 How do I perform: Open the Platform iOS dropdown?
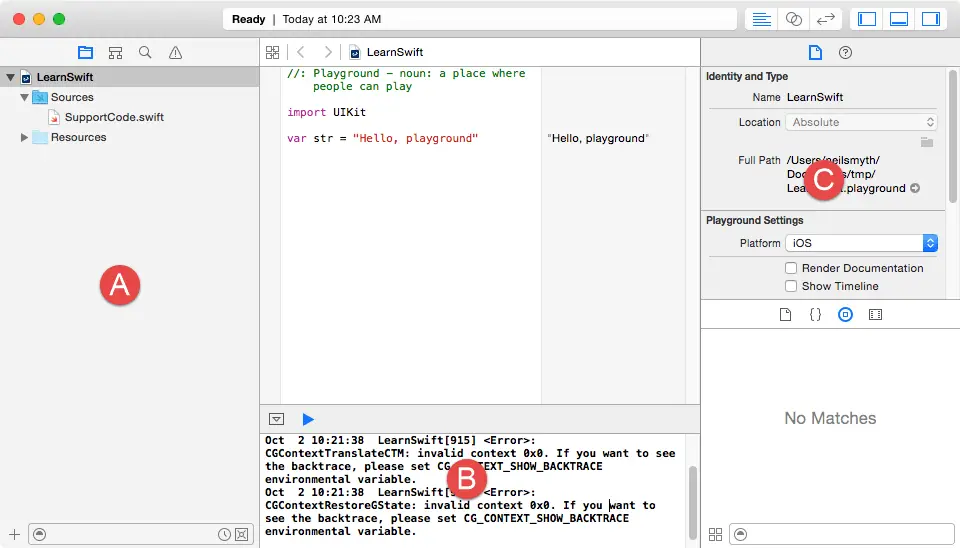pos(861,243)
